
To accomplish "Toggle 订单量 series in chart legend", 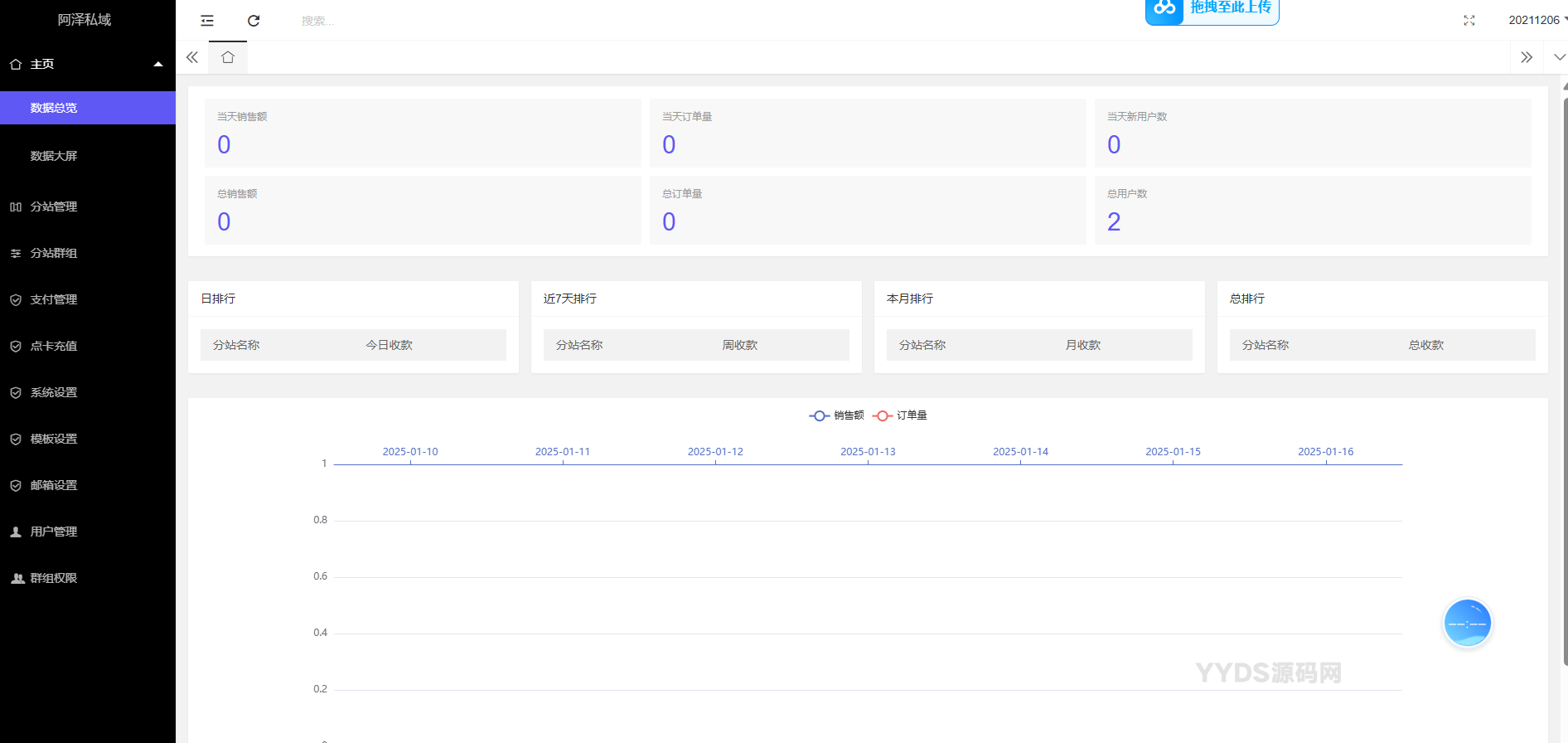I will pyautogui.click(x=900, y=415).
